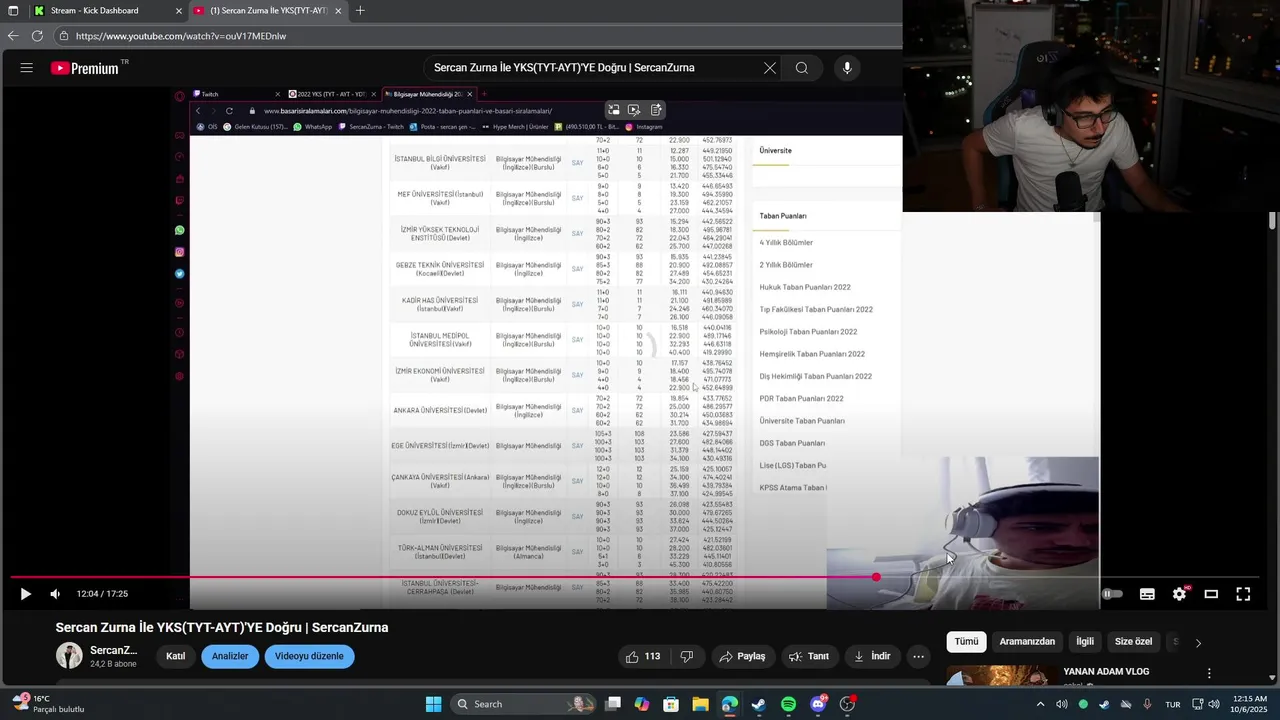1280x720 pixels.
Task: Open more actions ellipsis below video
Action: 918,656
